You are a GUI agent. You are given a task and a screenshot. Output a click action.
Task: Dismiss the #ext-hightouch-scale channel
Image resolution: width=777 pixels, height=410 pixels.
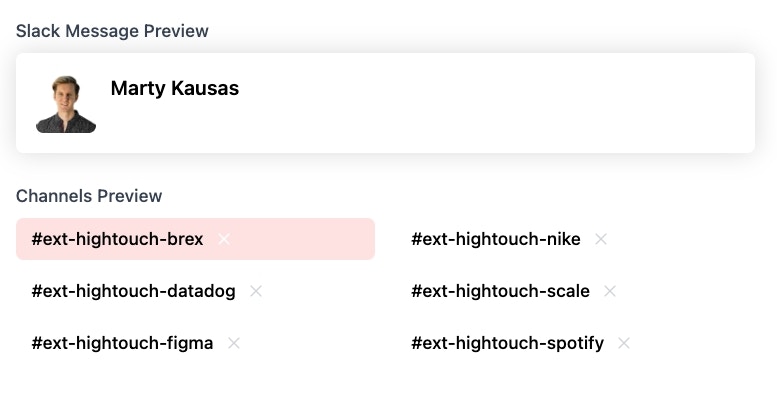click(x=610, y=291)
